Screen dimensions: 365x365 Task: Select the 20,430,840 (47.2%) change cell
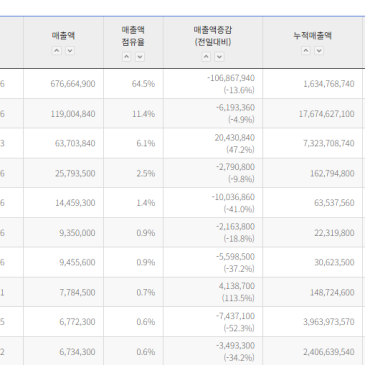click(213, 143)
